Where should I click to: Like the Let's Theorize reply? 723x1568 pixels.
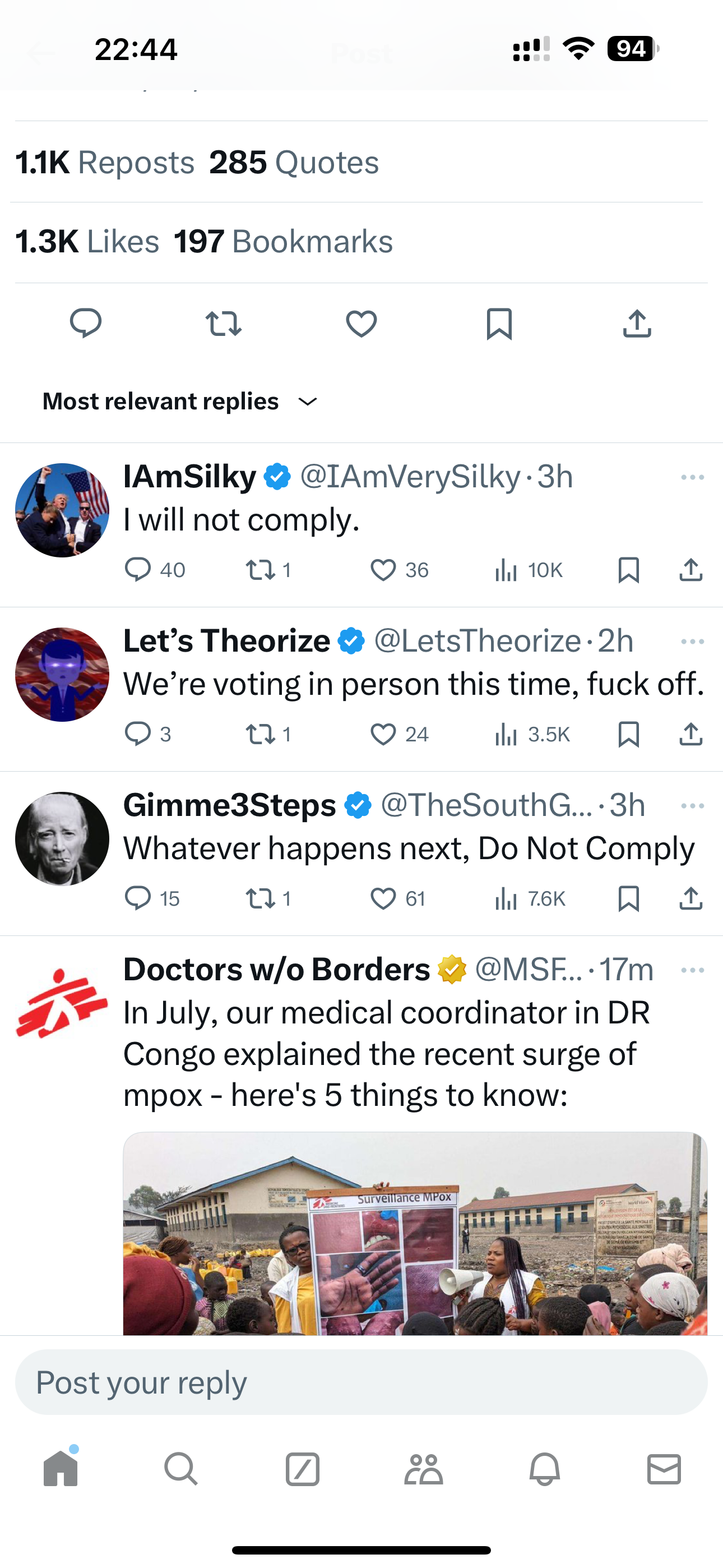383,734
